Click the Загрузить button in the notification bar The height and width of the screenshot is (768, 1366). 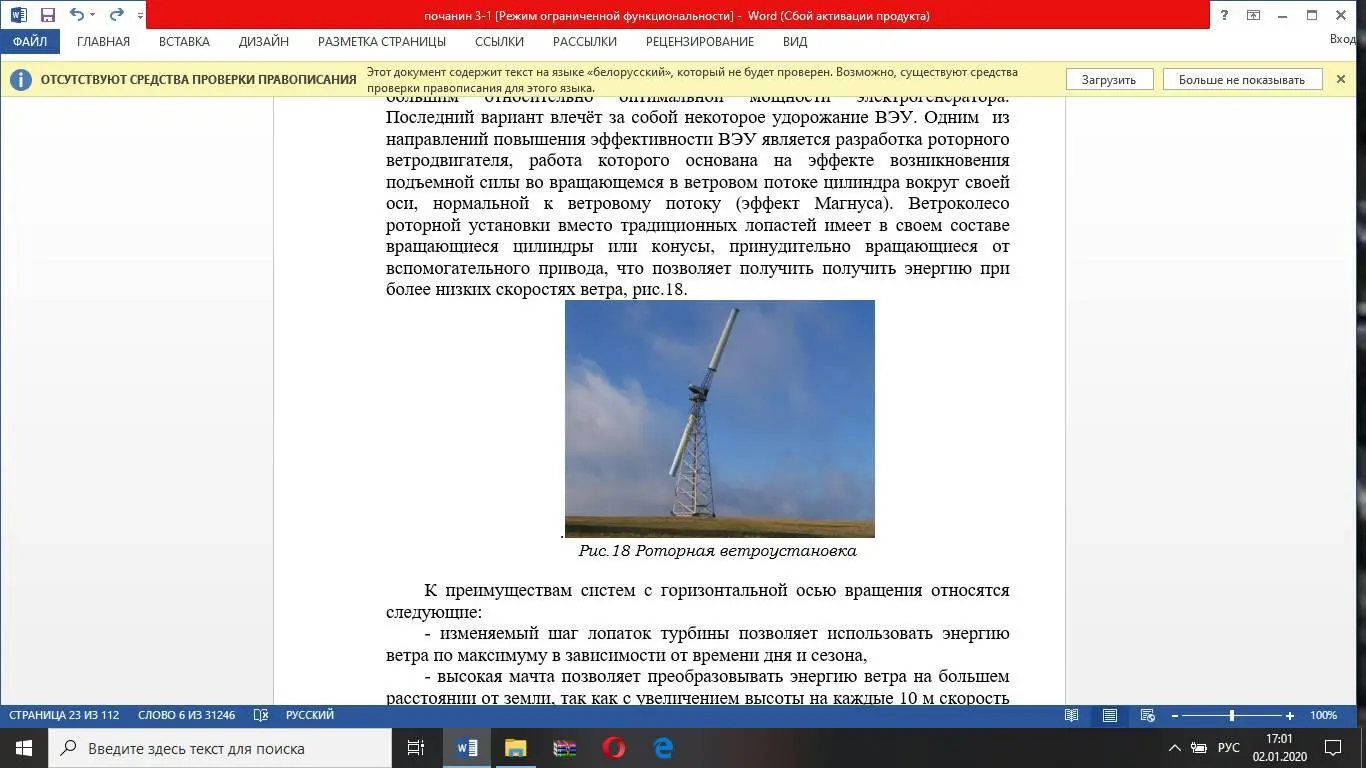1109,80
